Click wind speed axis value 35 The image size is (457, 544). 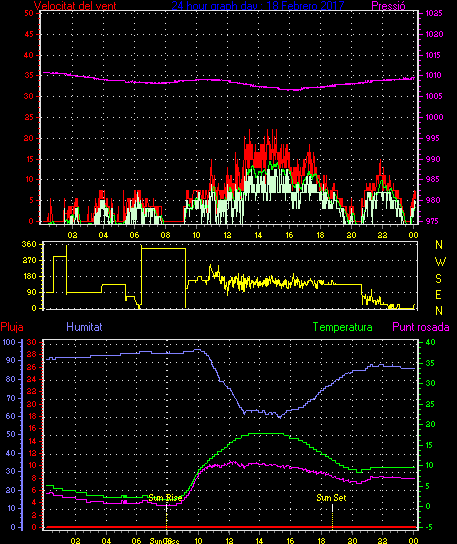pos(29,75)
